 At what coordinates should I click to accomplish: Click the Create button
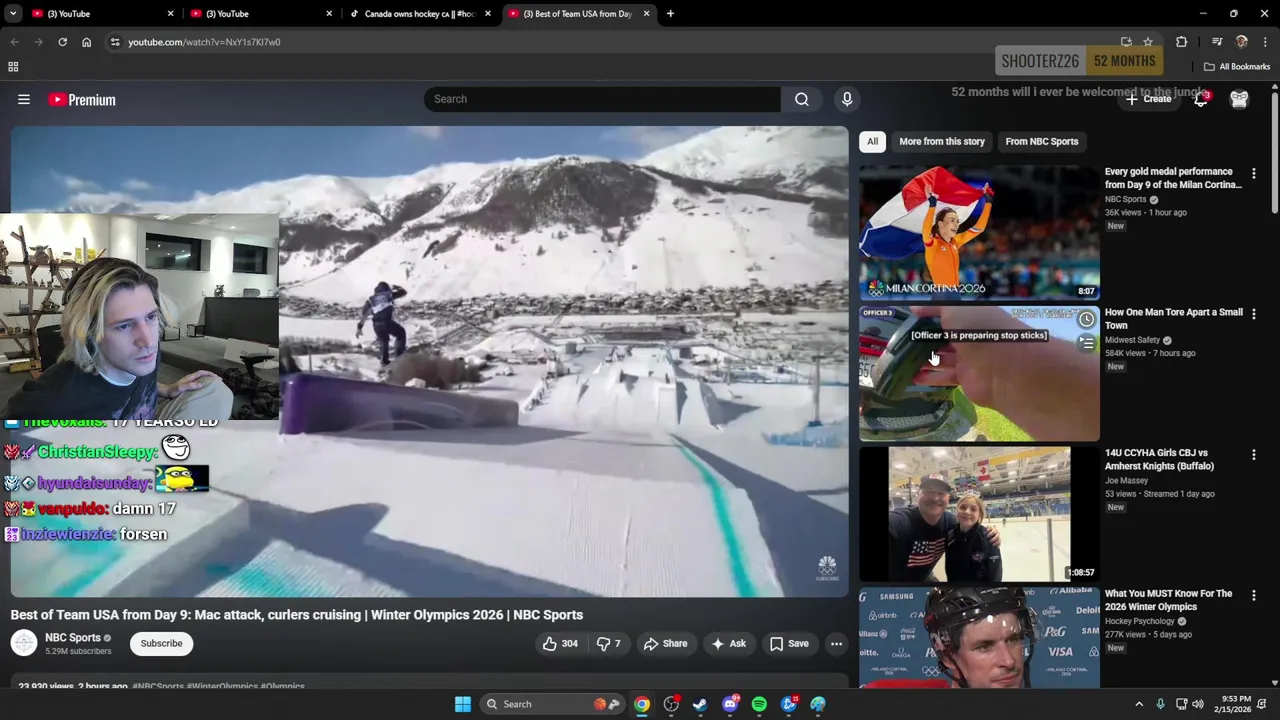coord(1148,99)
